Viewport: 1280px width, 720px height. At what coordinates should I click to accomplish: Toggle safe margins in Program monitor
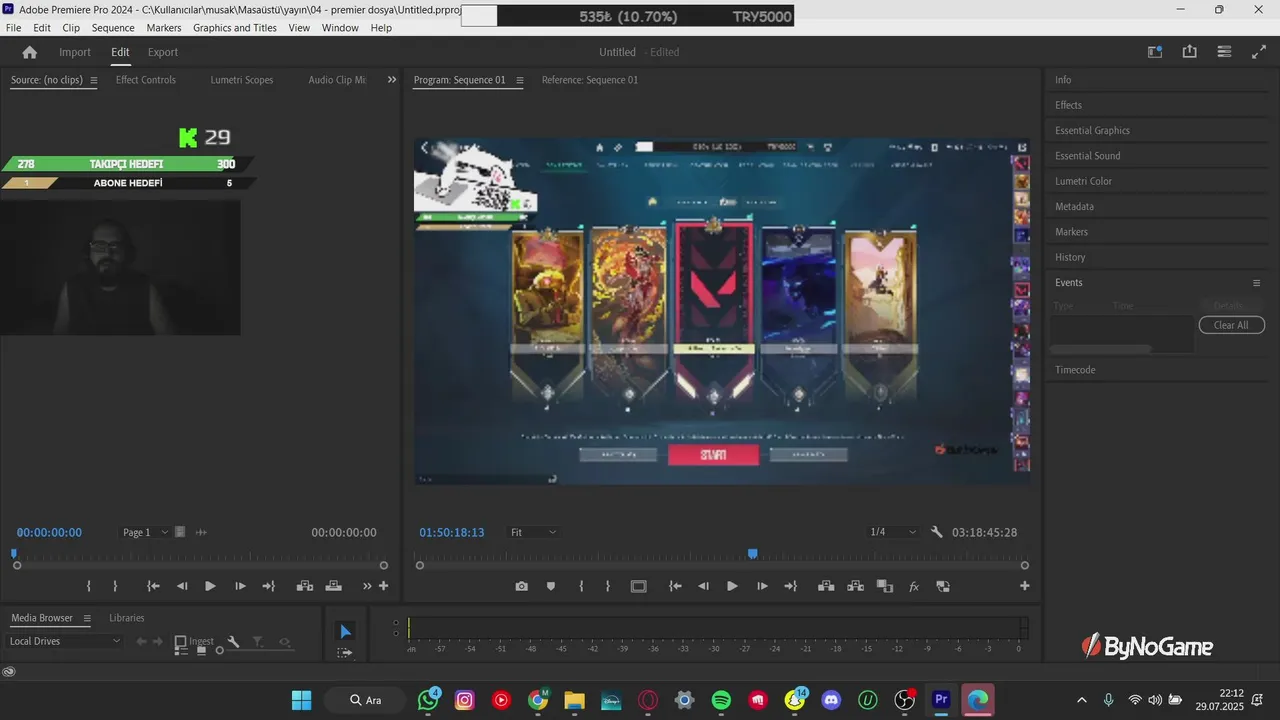[639, 586]
